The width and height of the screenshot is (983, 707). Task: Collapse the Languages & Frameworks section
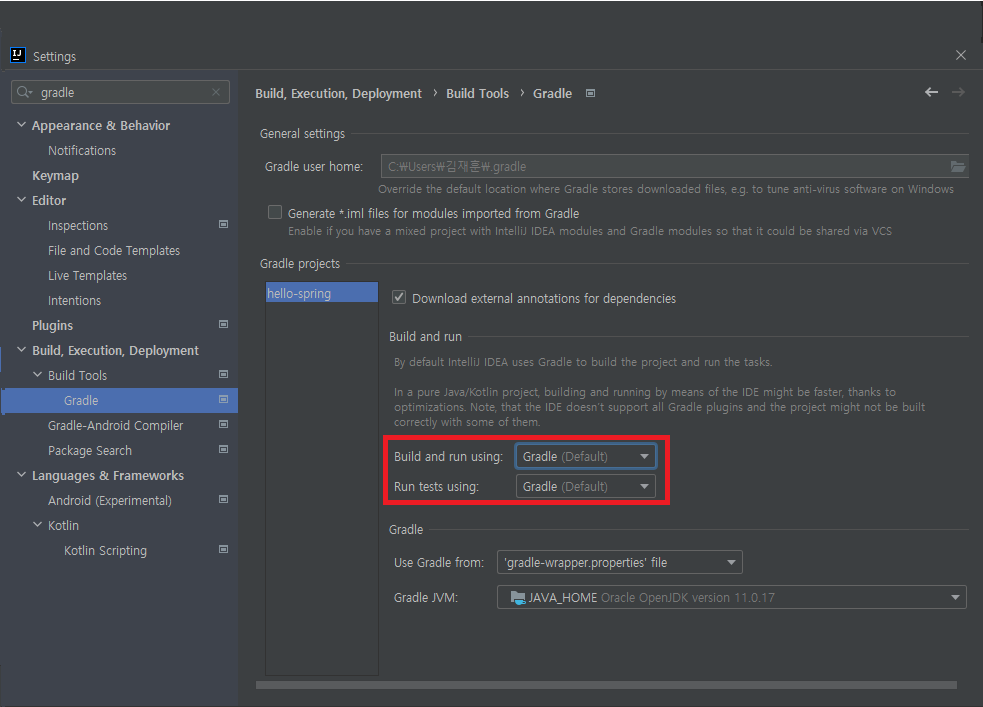[x=21, y=475]
